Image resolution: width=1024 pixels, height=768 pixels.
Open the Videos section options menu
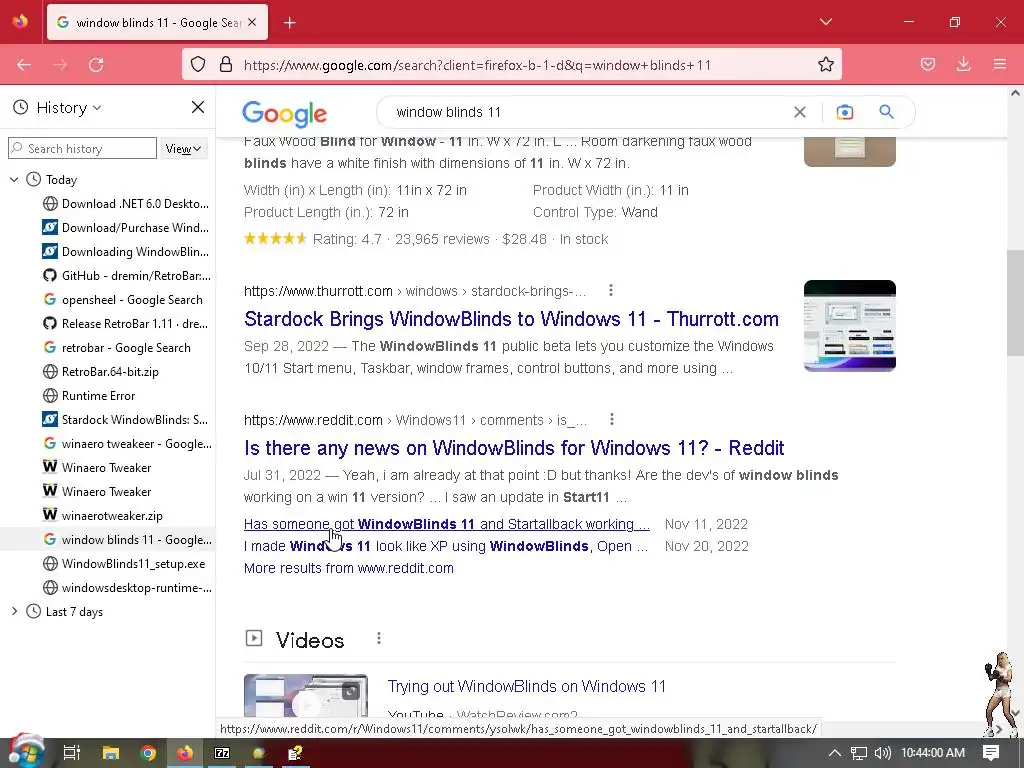pos(379,639)
